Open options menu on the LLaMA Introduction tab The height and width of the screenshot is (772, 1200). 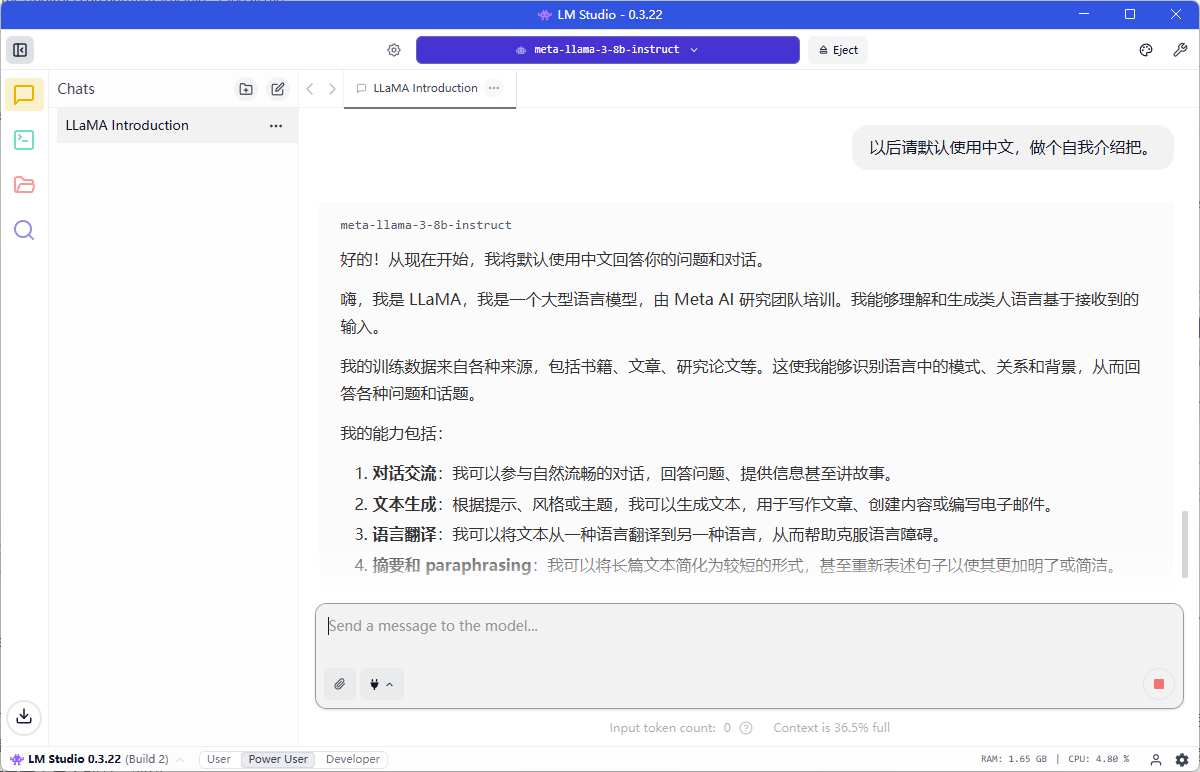tap(494, 88)
